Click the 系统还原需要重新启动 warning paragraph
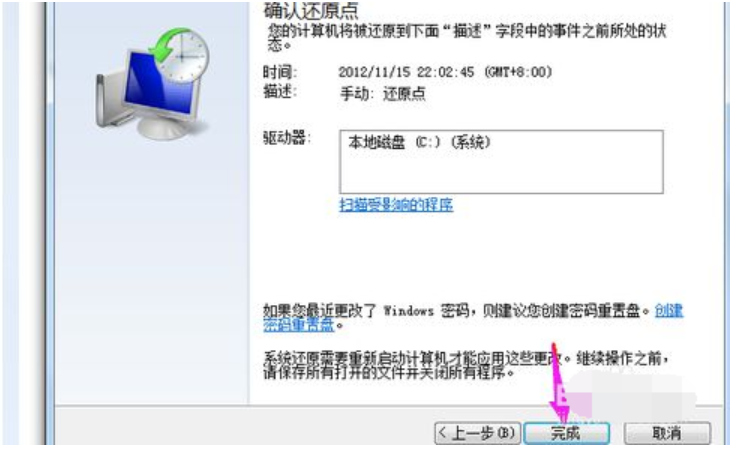The image size is (738, 449). (x=466, y=366)
